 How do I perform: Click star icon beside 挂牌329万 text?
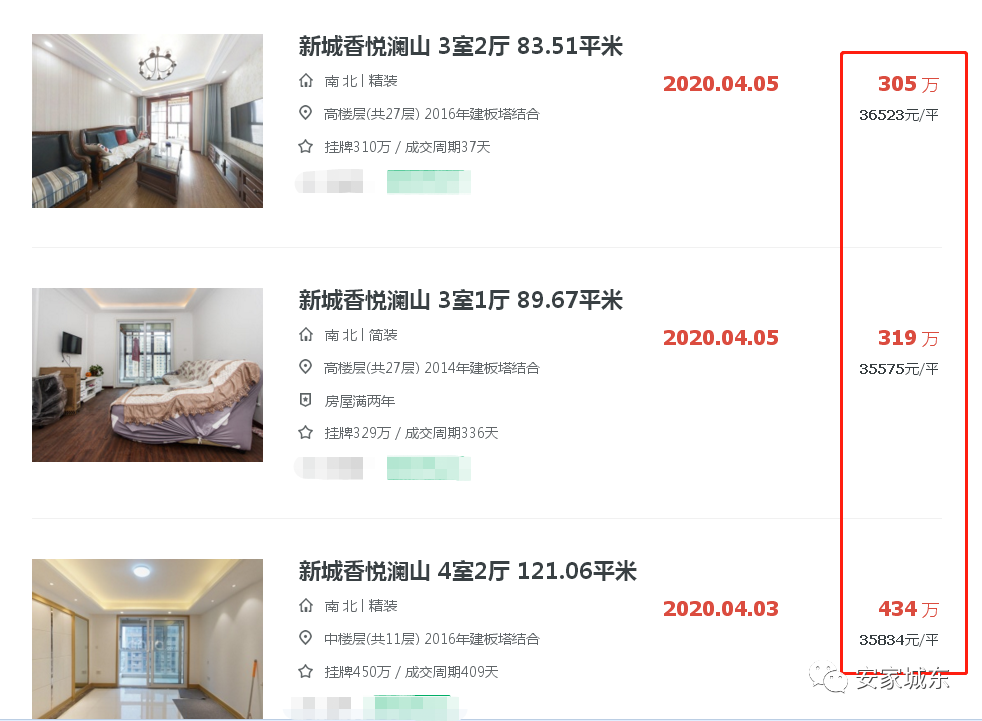coord(306,432)
